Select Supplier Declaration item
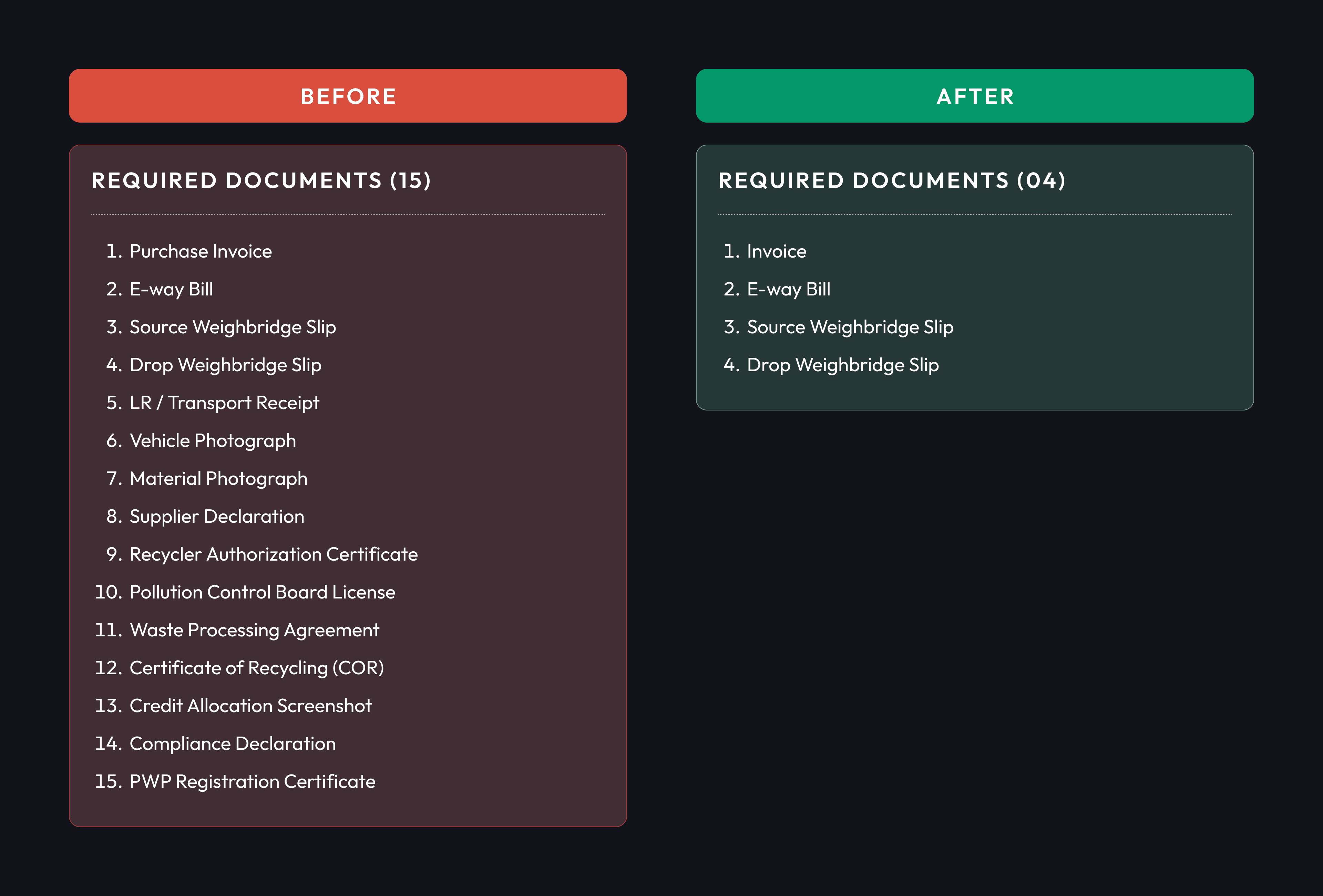 (216, 517)
